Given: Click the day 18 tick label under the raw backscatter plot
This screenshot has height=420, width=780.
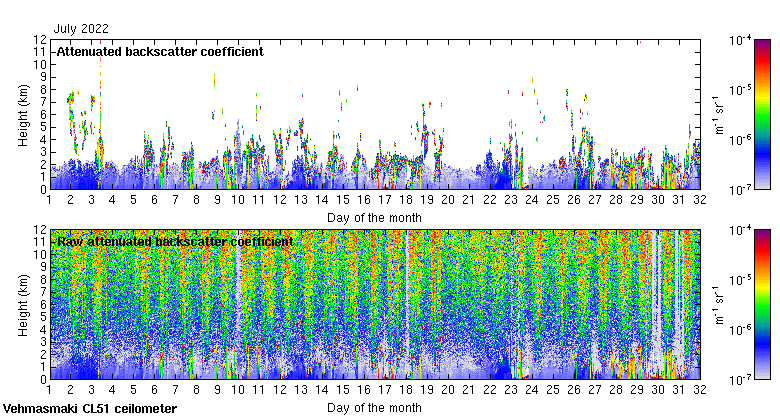Looking at the screenshot, I should pyautogui.click(x=406, y=390).
